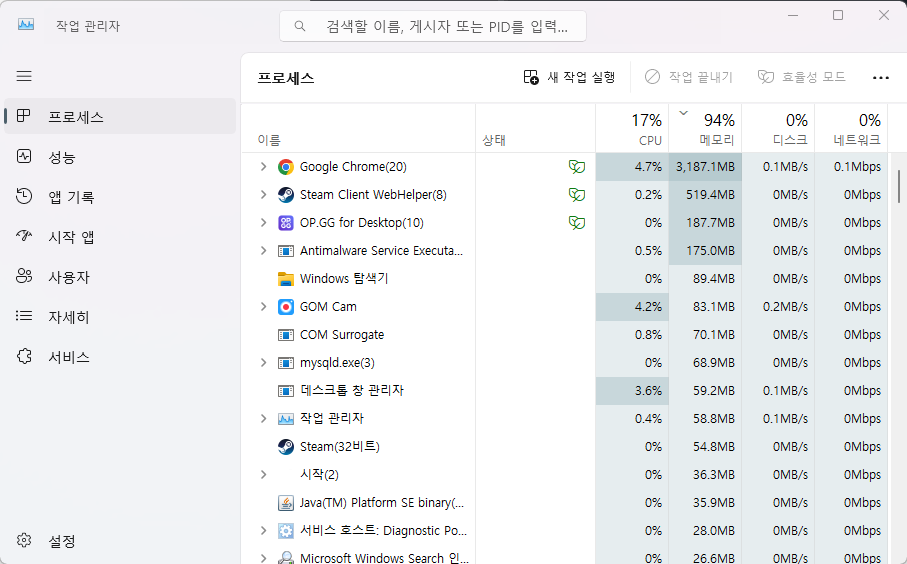Click efficiency leaf icon on OP.GG row
Image resolution: width=907 pixels, height=564 pixels.
tap(577, 223)
